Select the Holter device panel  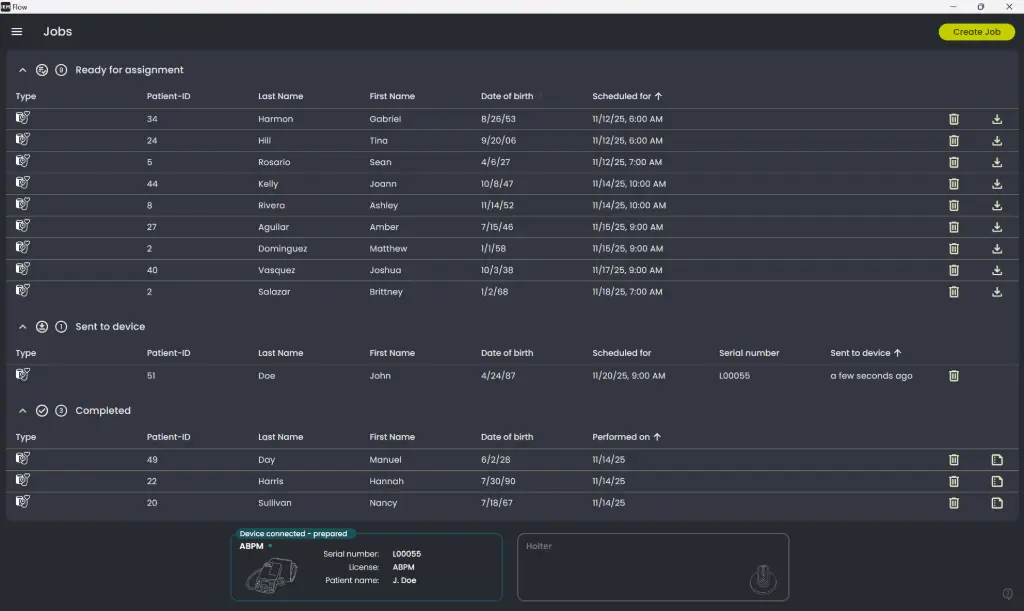[652, 567]
